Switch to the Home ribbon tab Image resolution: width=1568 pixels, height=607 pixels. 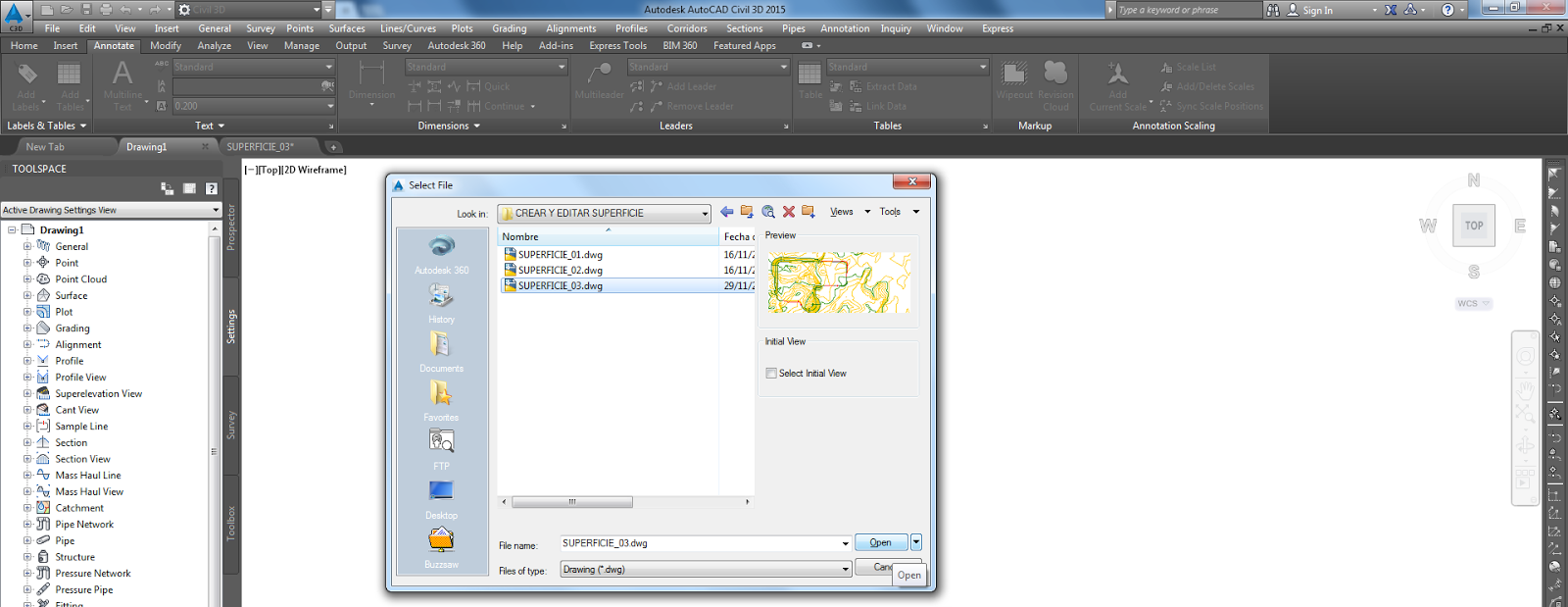[x=24, y=46]
